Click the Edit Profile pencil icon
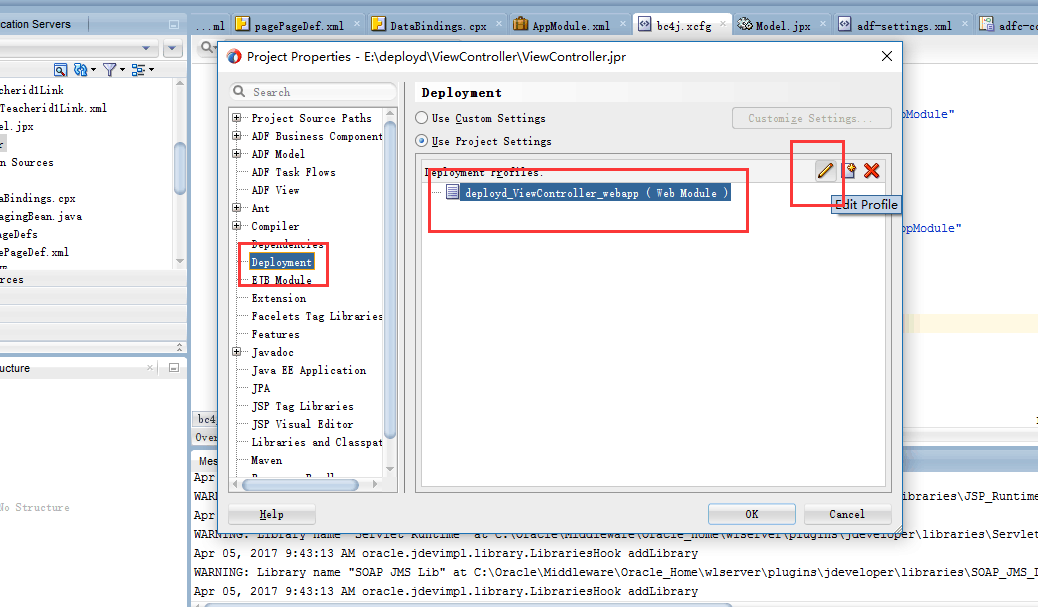The height and width of the screenshot is (607, 1038). [825, 171]
